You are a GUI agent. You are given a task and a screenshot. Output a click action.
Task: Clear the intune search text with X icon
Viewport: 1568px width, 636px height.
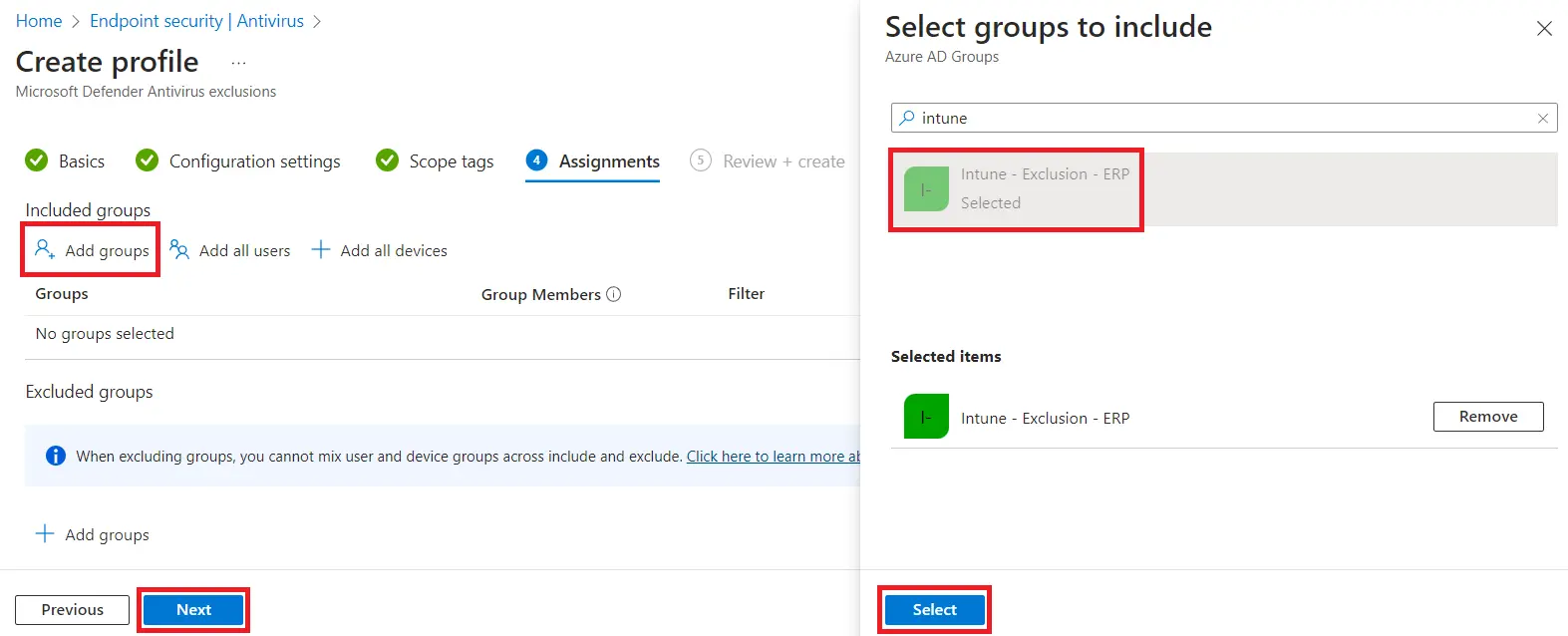click(1543, 119)
